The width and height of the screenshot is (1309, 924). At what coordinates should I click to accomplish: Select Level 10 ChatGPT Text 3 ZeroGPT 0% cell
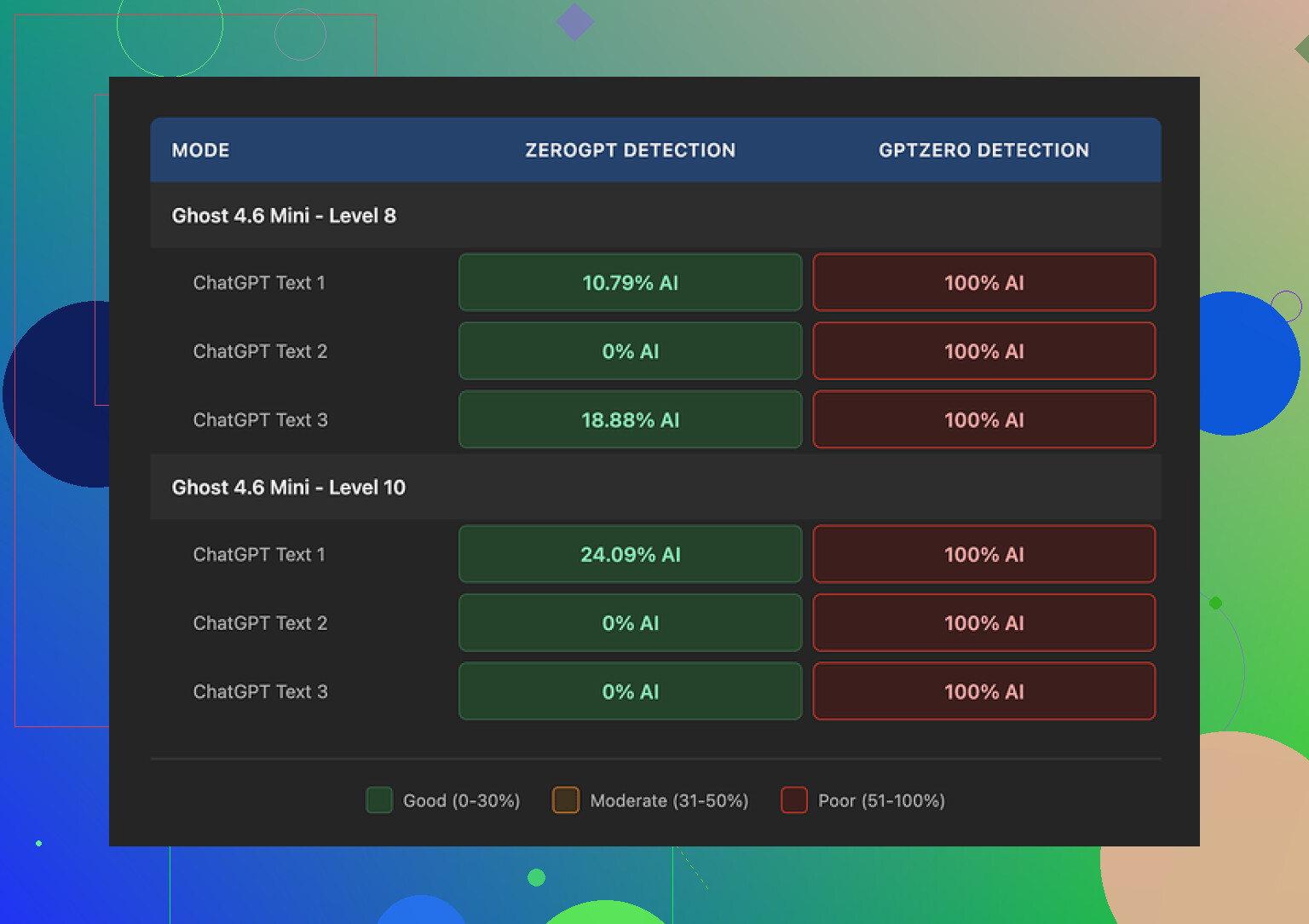[630, 692]
